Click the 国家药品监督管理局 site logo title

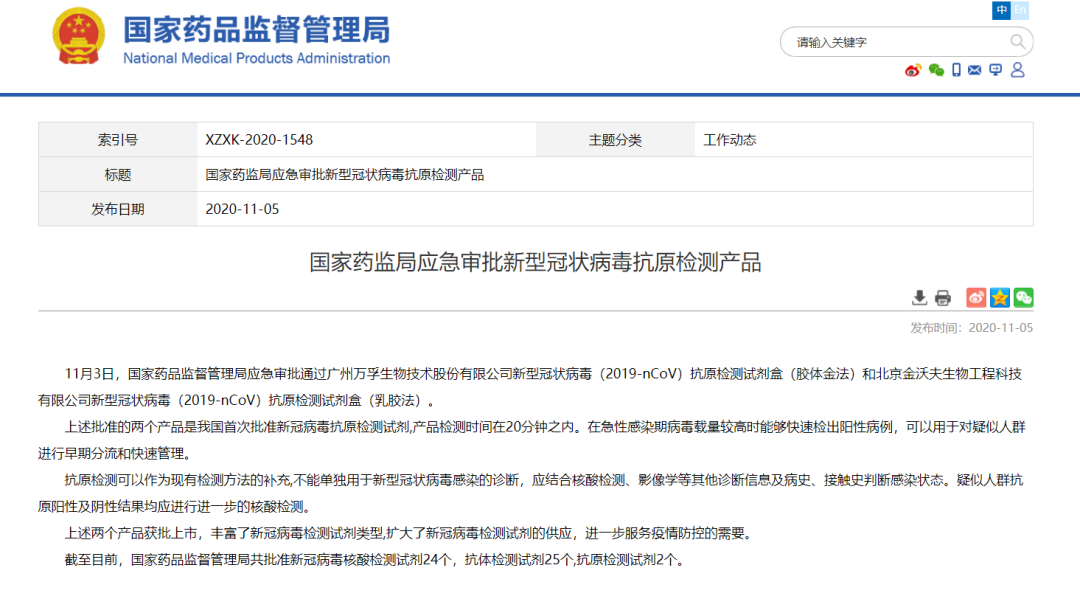[256, 30]
